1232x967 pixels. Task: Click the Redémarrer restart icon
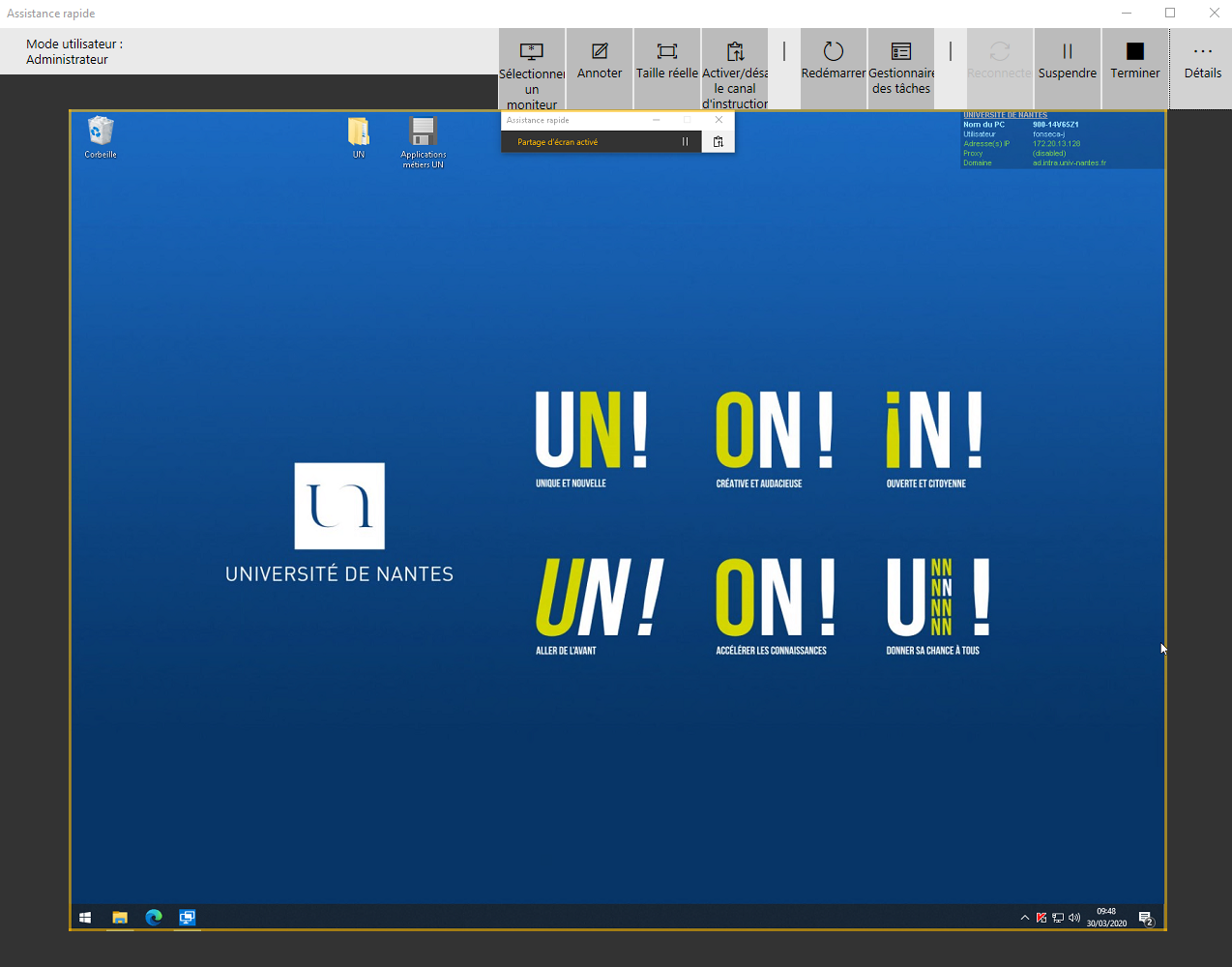(x=833, y=60)
